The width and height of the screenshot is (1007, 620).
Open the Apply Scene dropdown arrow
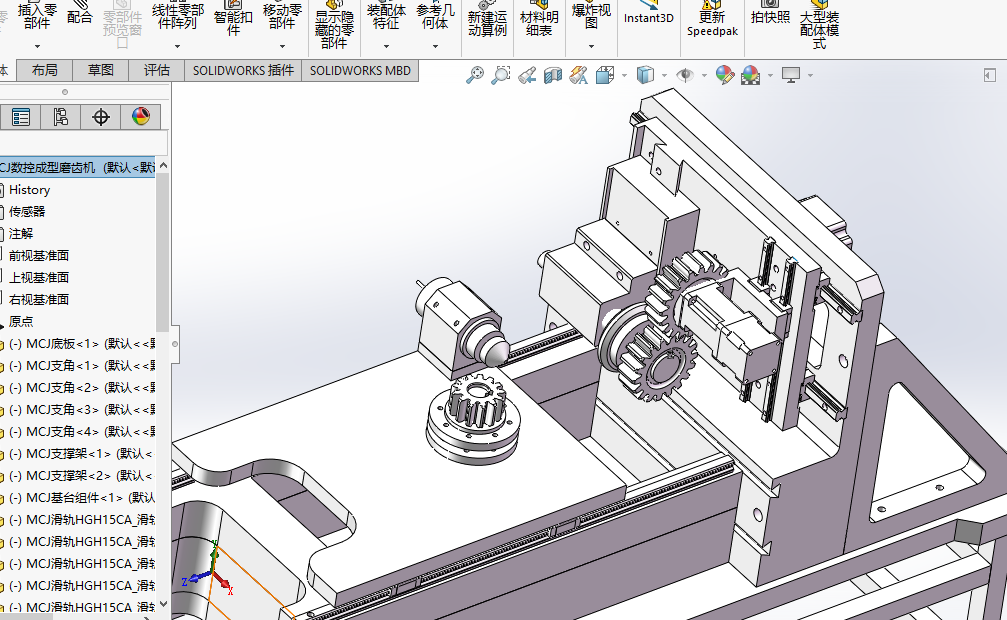[770, 76]
